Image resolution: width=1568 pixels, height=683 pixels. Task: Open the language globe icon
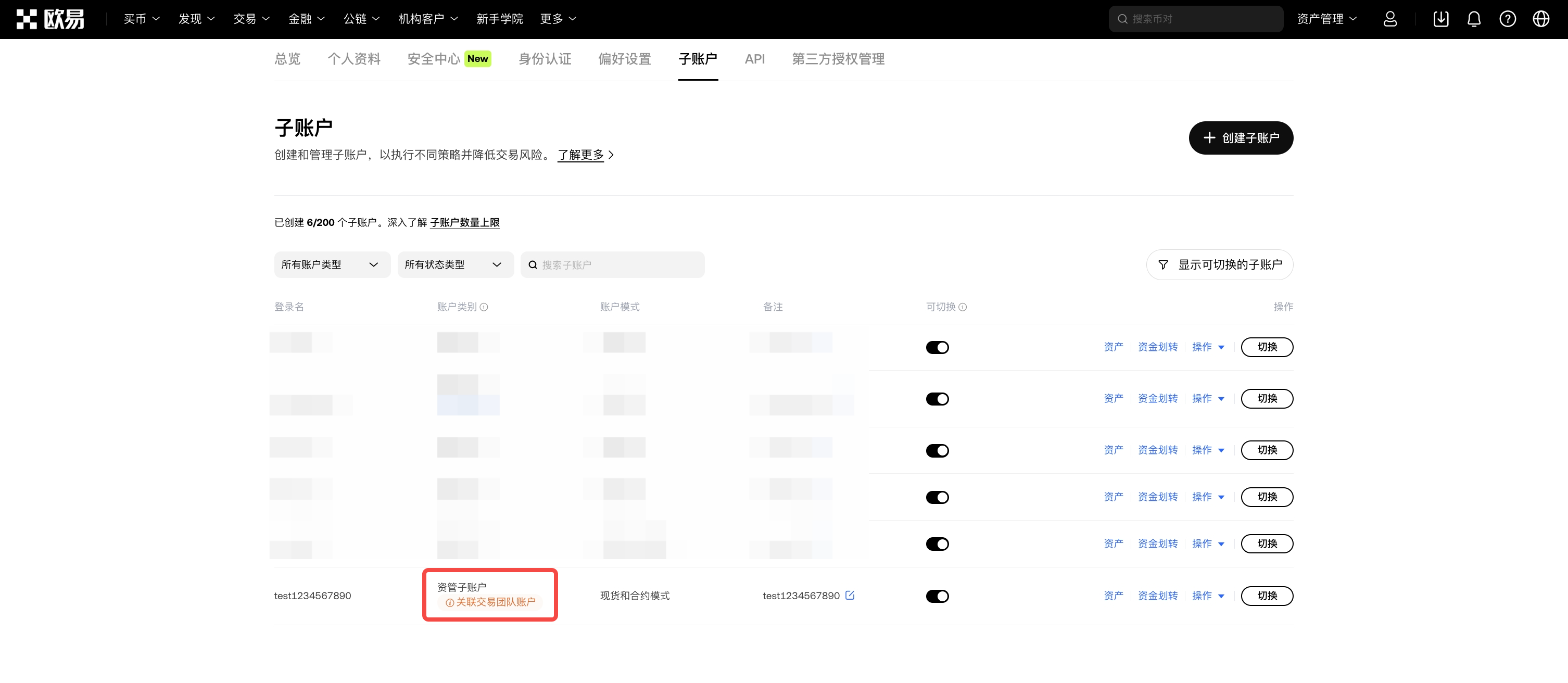[x=1540, y=19]
